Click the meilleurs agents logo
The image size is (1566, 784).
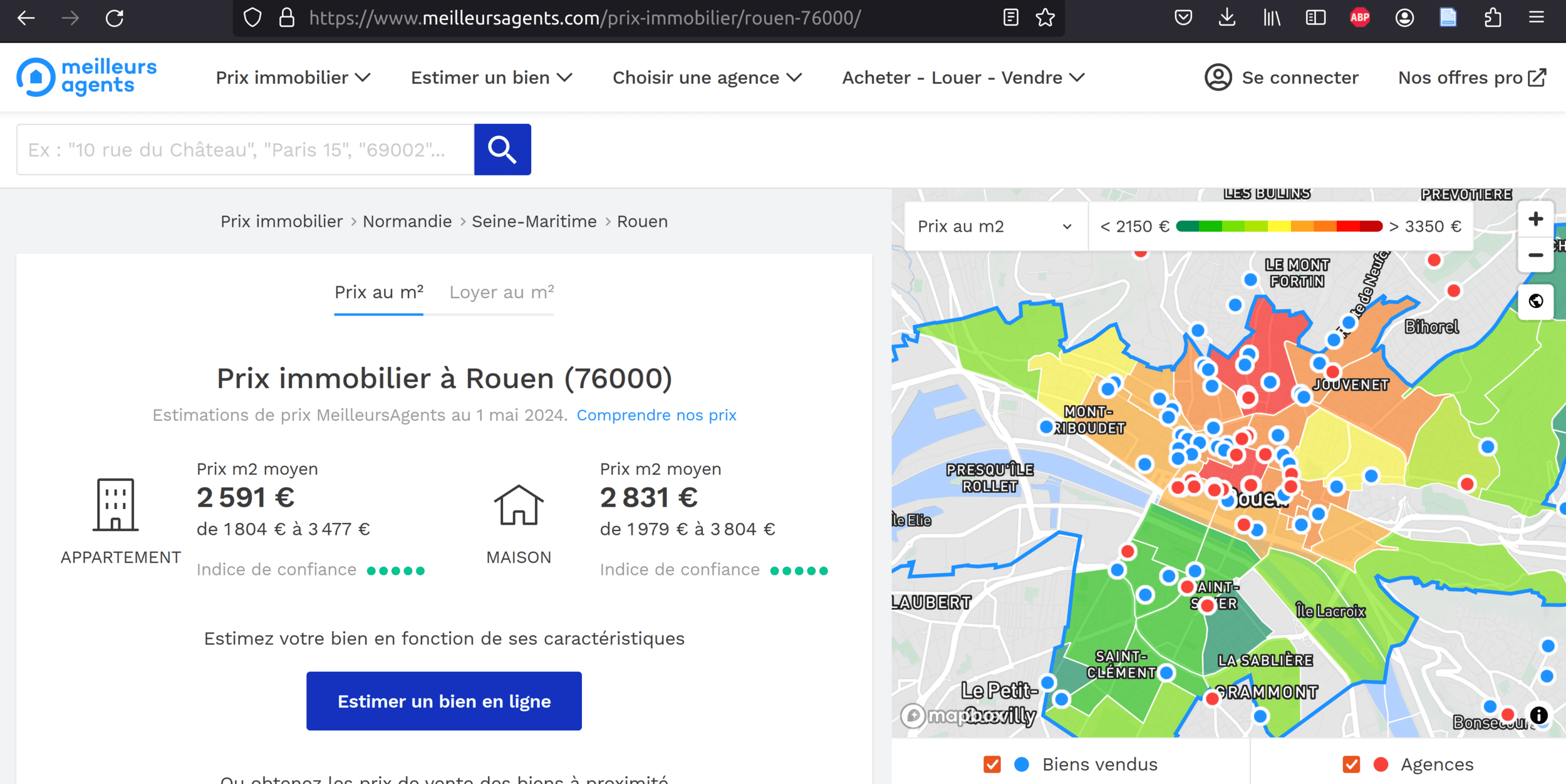[86, 77]
